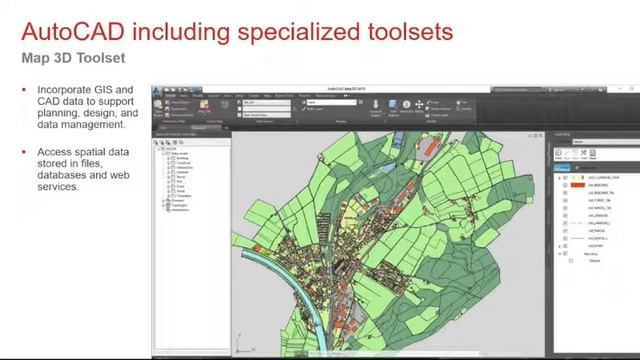The height and width of the screenshot is (360, 640).
Task: Toggle the Default layer checkbox
Action: 571,260
